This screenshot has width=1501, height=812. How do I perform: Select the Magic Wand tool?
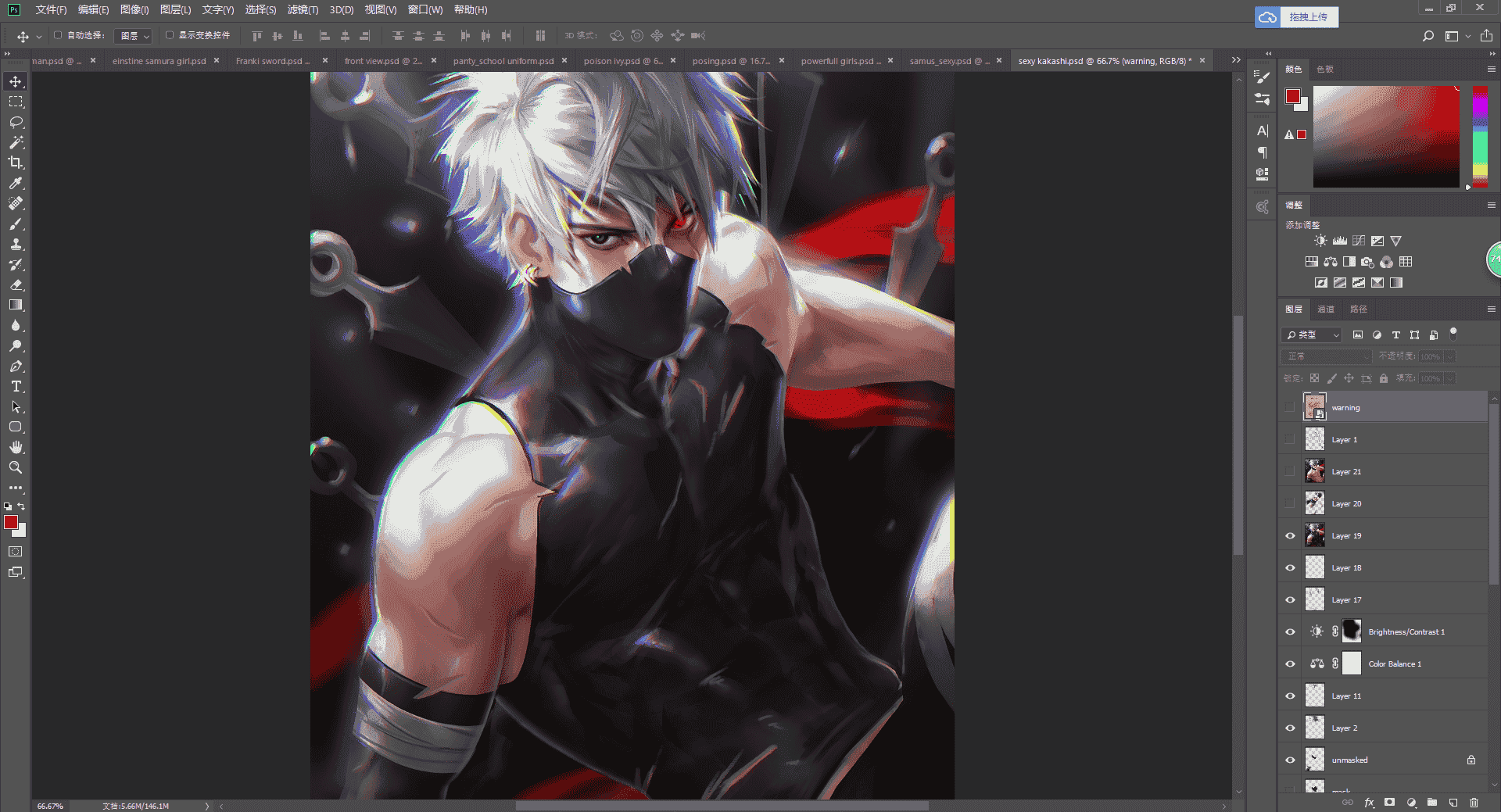pyautogui.click(x=16, y=142)
